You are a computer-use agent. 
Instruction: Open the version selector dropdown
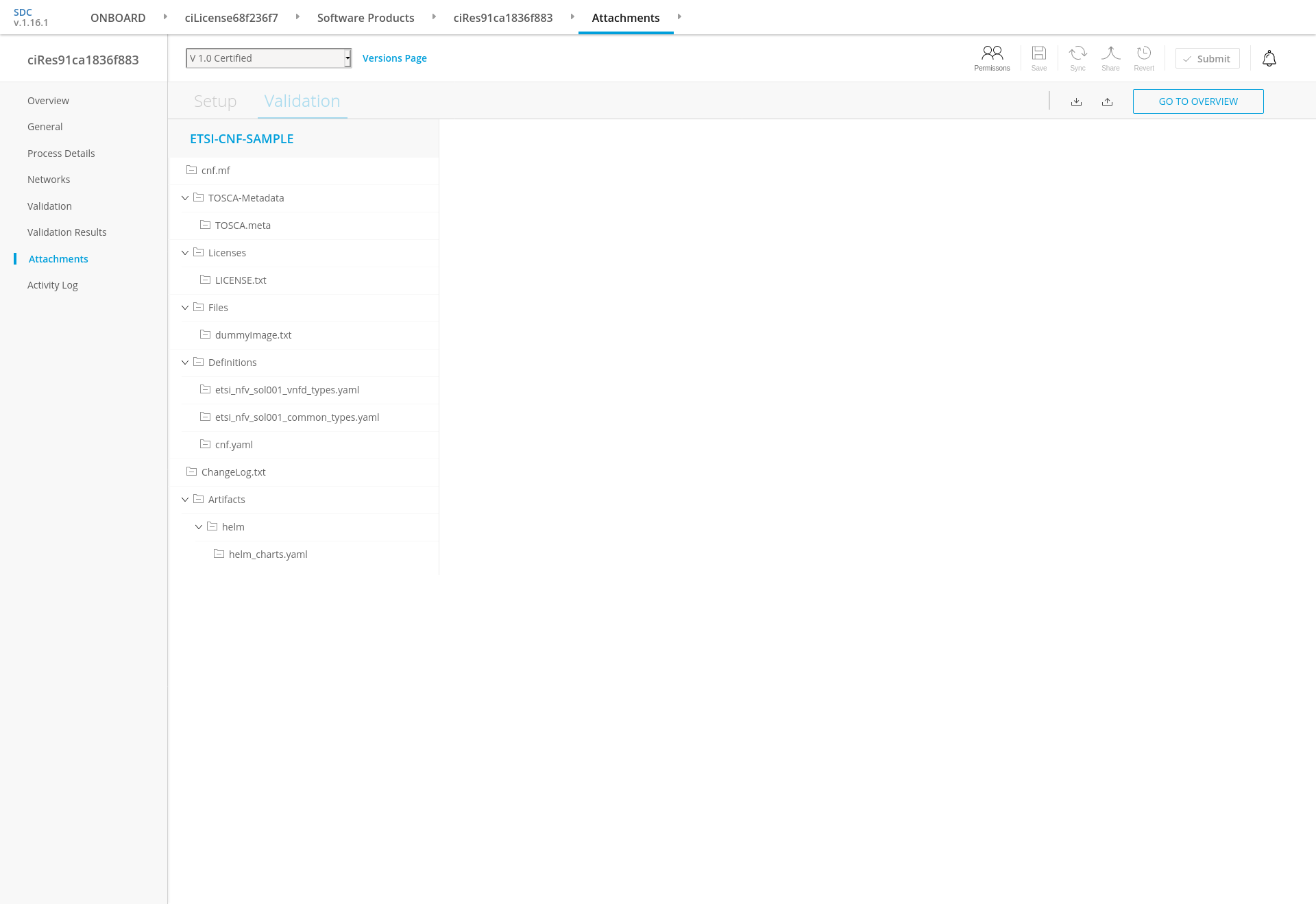point(269,58)
